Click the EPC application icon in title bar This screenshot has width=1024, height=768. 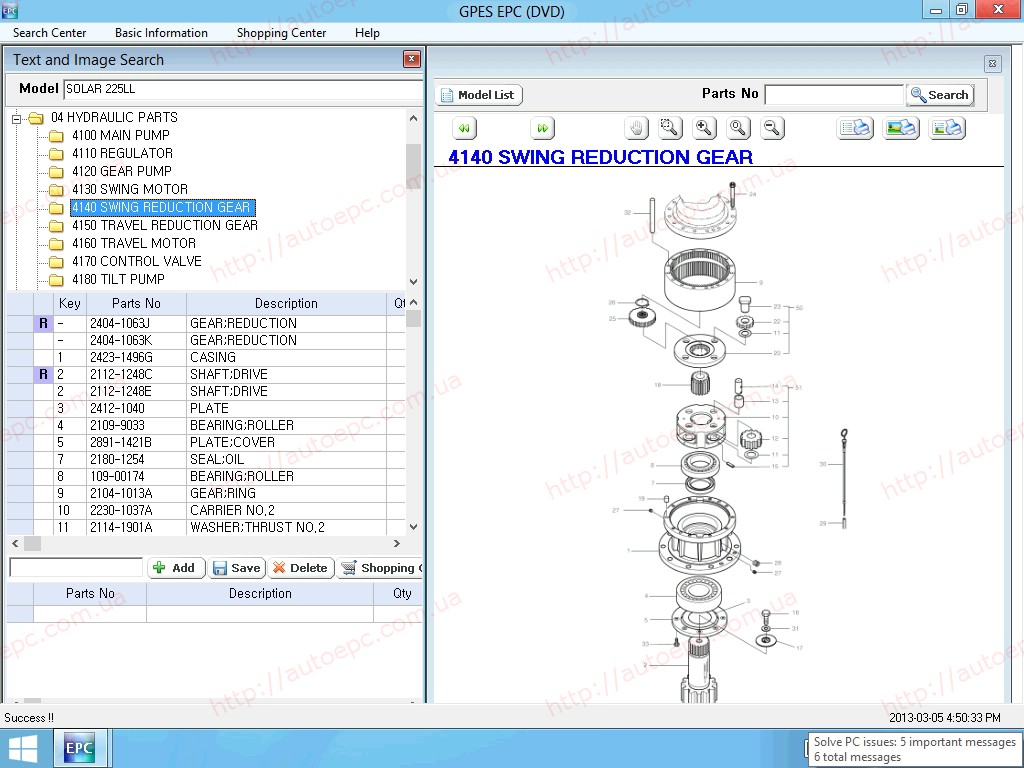coord(10,10)
